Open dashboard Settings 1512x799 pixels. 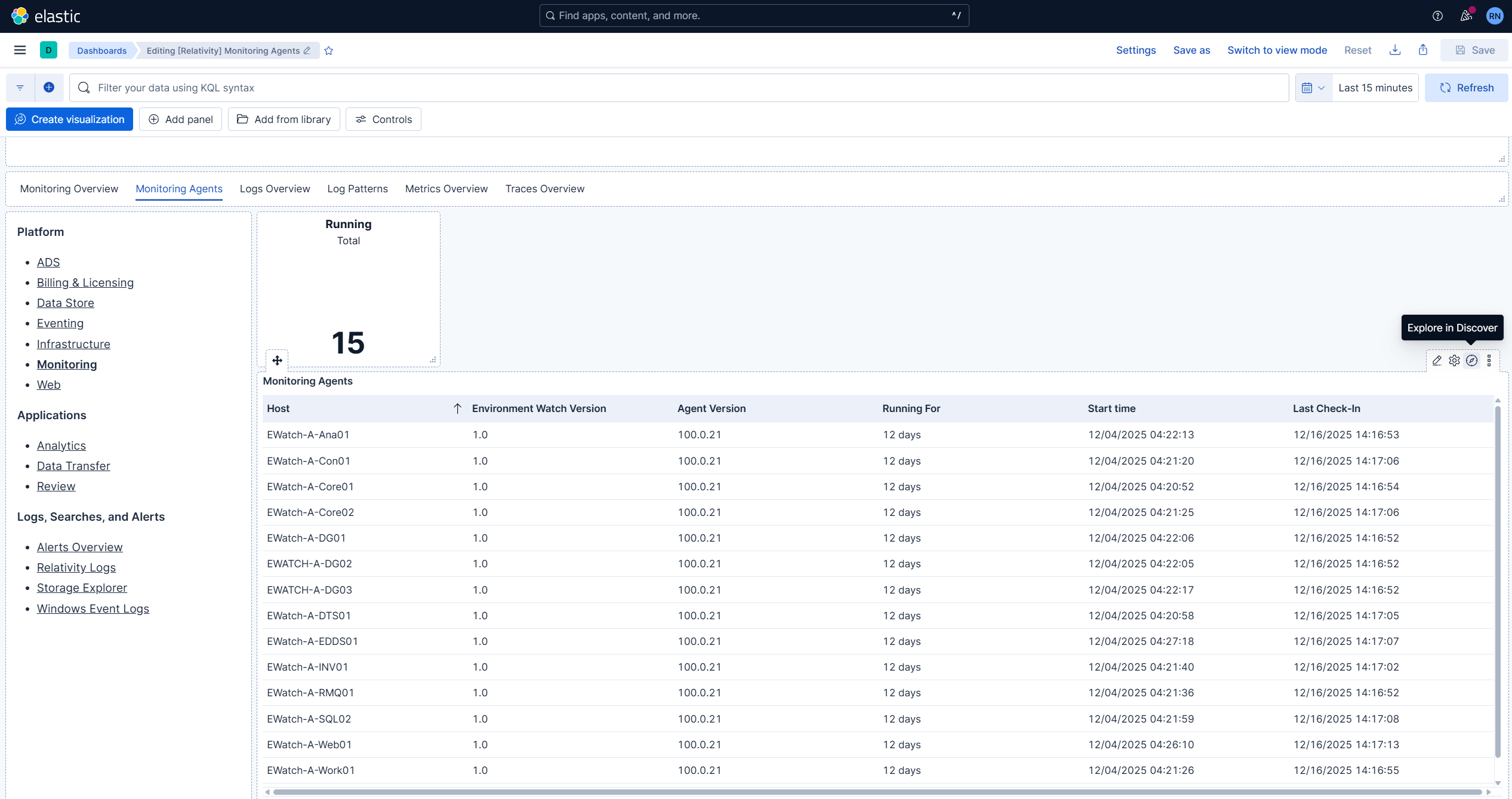tap(1136, 50)
